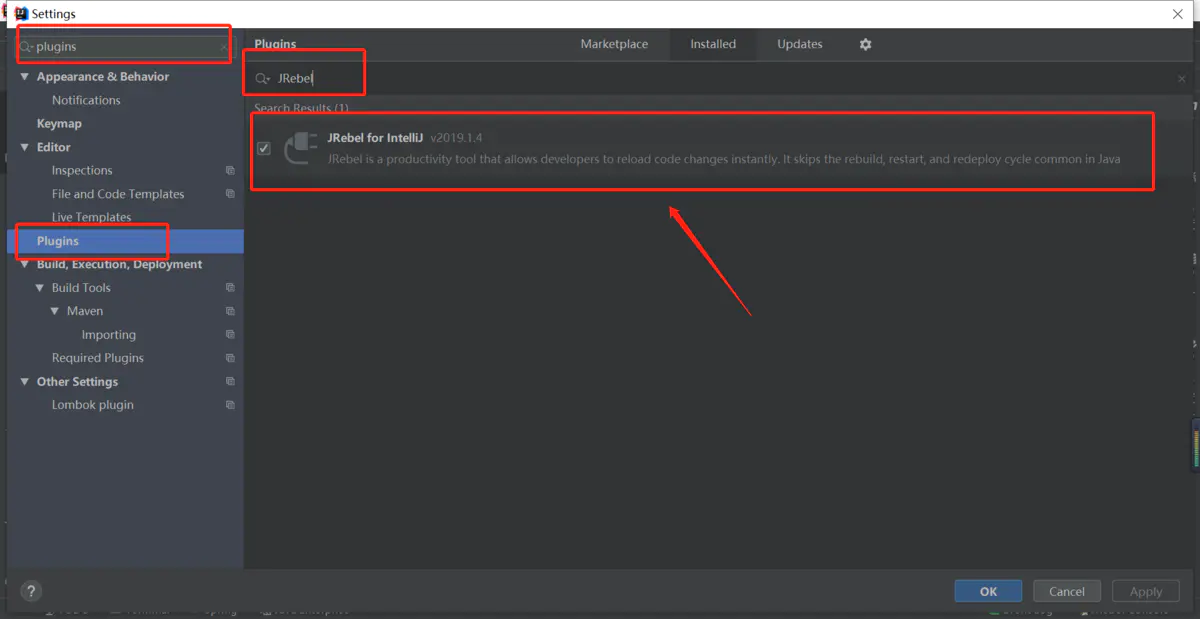Select Build, Execution, Deployment heading
The image size is (1200, 619).
[120, 264]
